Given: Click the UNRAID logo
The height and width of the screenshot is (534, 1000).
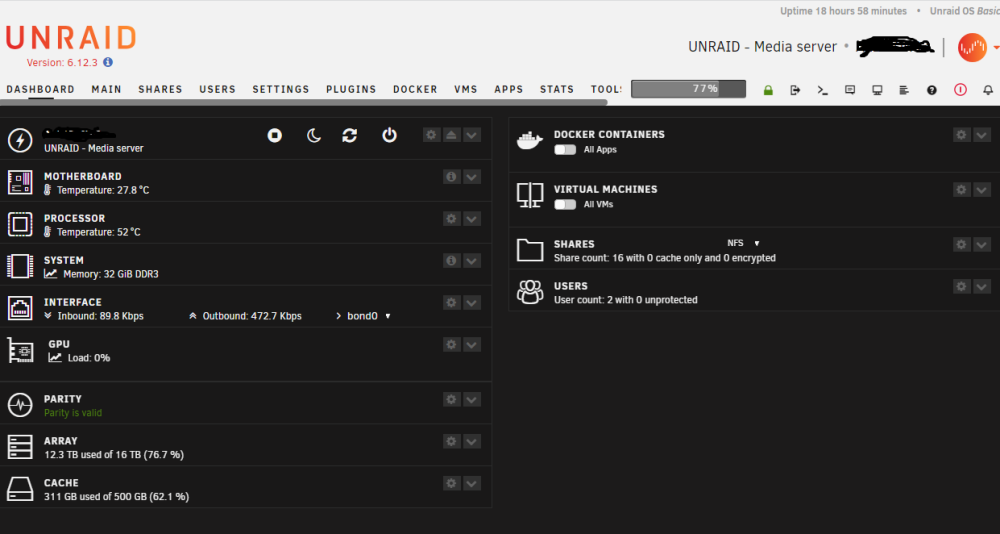Looking at the screenshot, I should [71, 38].
